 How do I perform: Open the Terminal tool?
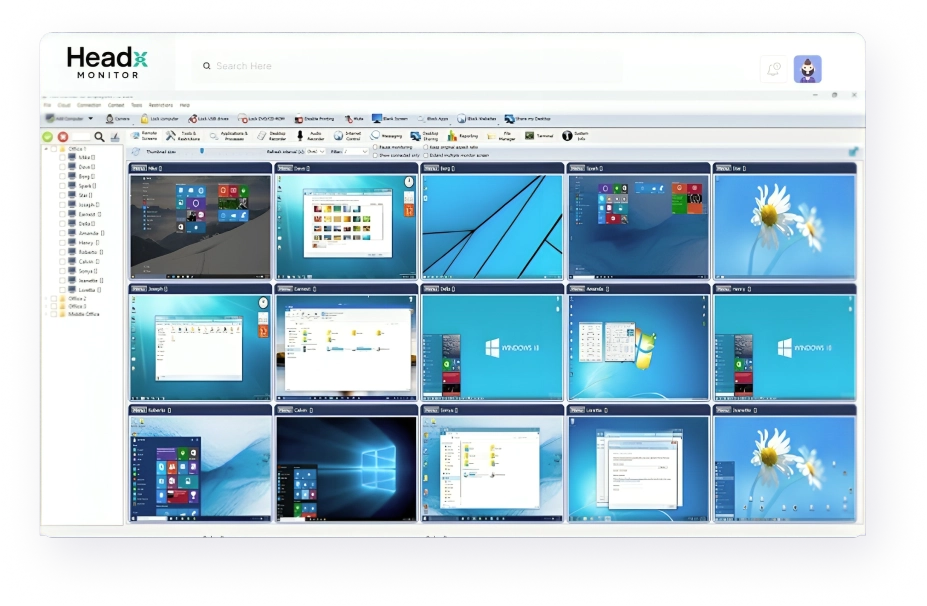click(530, 135)
